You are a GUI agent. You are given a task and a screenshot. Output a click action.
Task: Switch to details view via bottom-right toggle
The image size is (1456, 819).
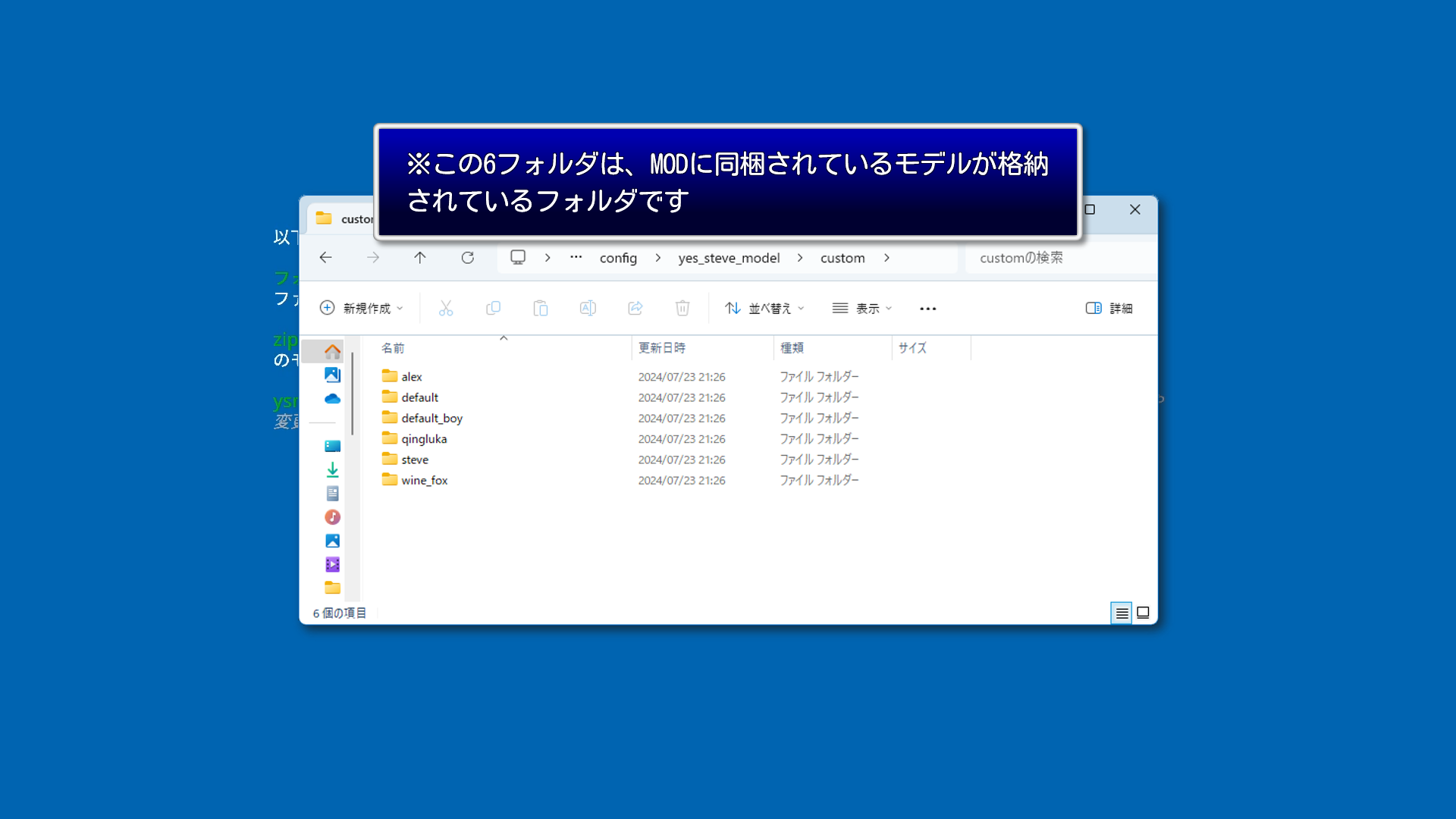1121,613
